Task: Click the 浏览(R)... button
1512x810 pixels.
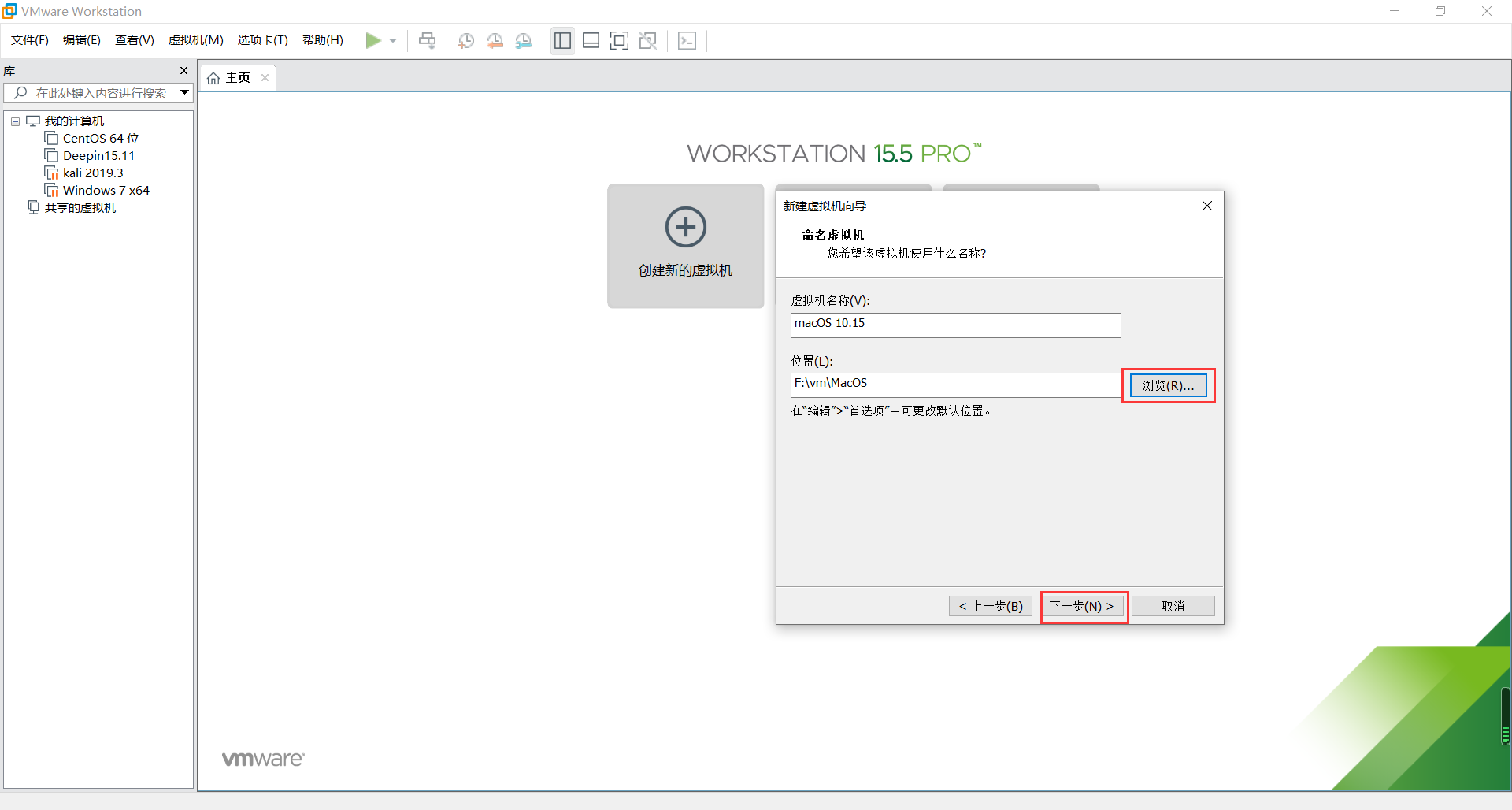Action: [x=1169, y=385]
